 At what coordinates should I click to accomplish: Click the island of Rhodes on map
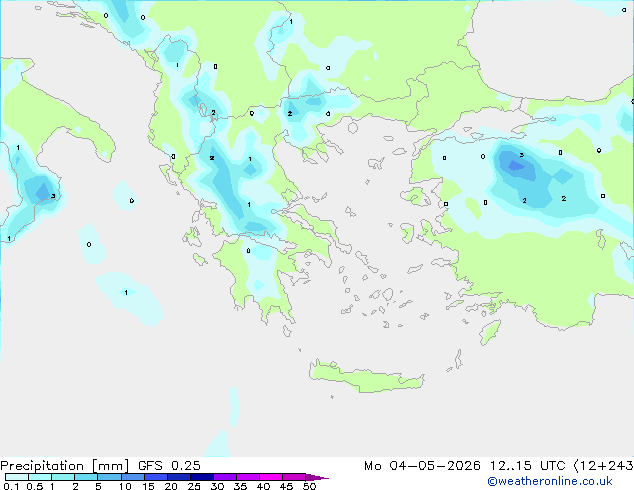490,332
